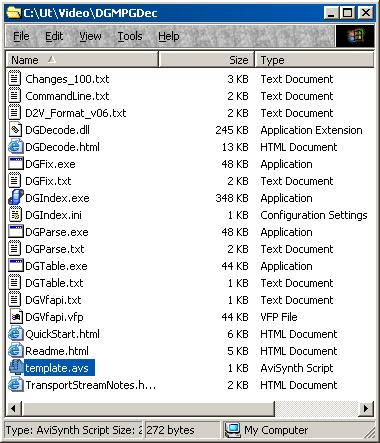The height and width of the screenshot is (443, 380).
Task: Select the D2V_Format_v06.txt file name
Action: 76,113
